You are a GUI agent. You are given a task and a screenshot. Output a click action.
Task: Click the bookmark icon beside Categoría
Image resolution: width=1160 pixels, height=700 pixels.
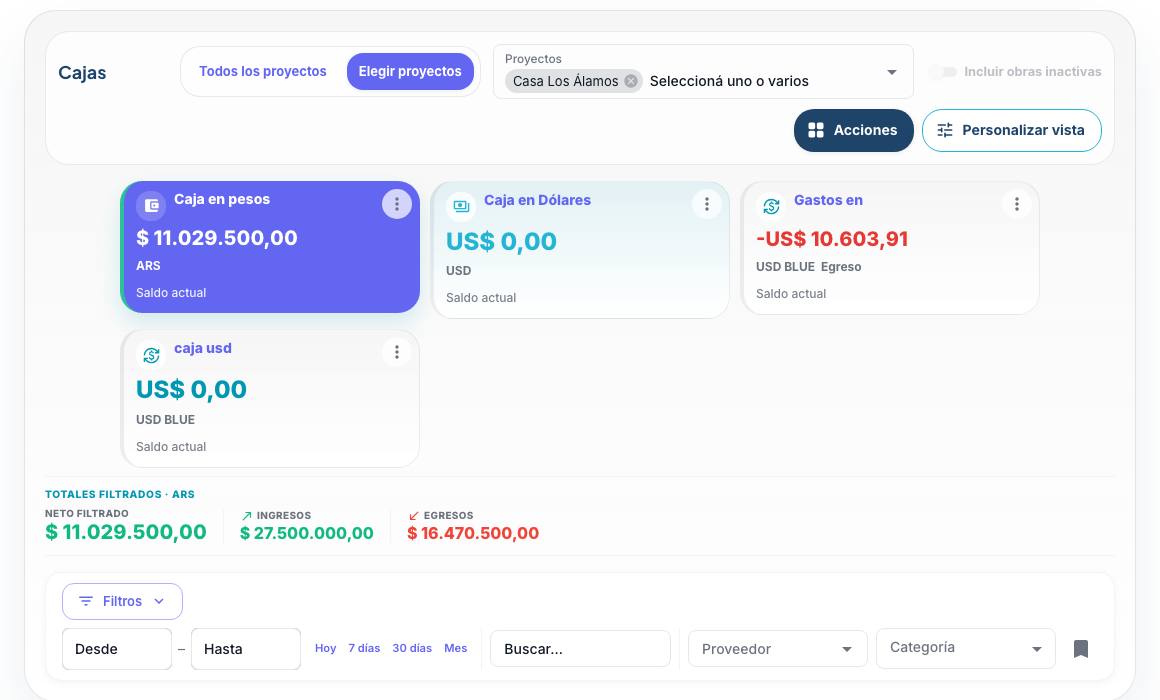(1081, 649)
